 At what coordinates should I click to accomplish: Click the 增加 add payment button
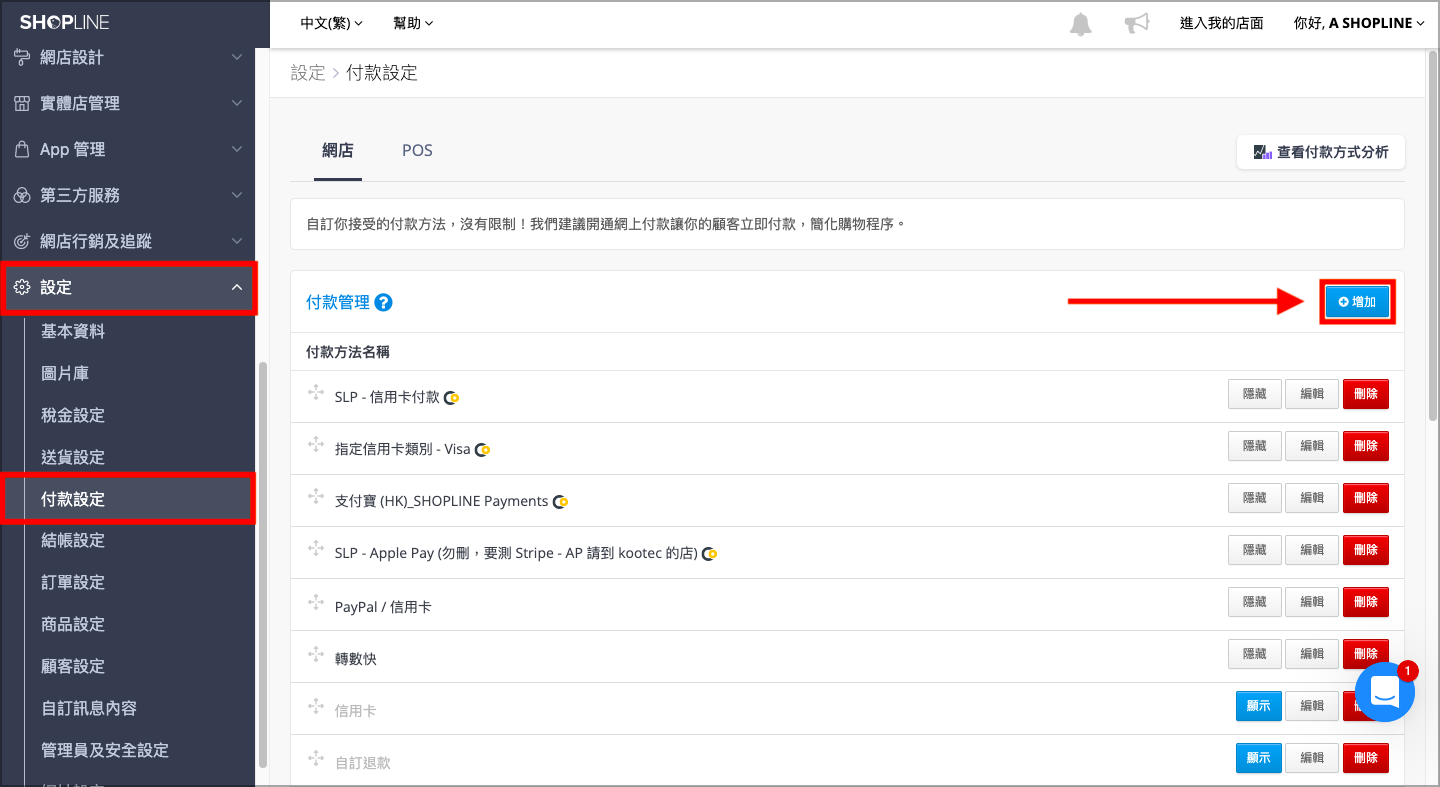click(x=1357, y=302)
